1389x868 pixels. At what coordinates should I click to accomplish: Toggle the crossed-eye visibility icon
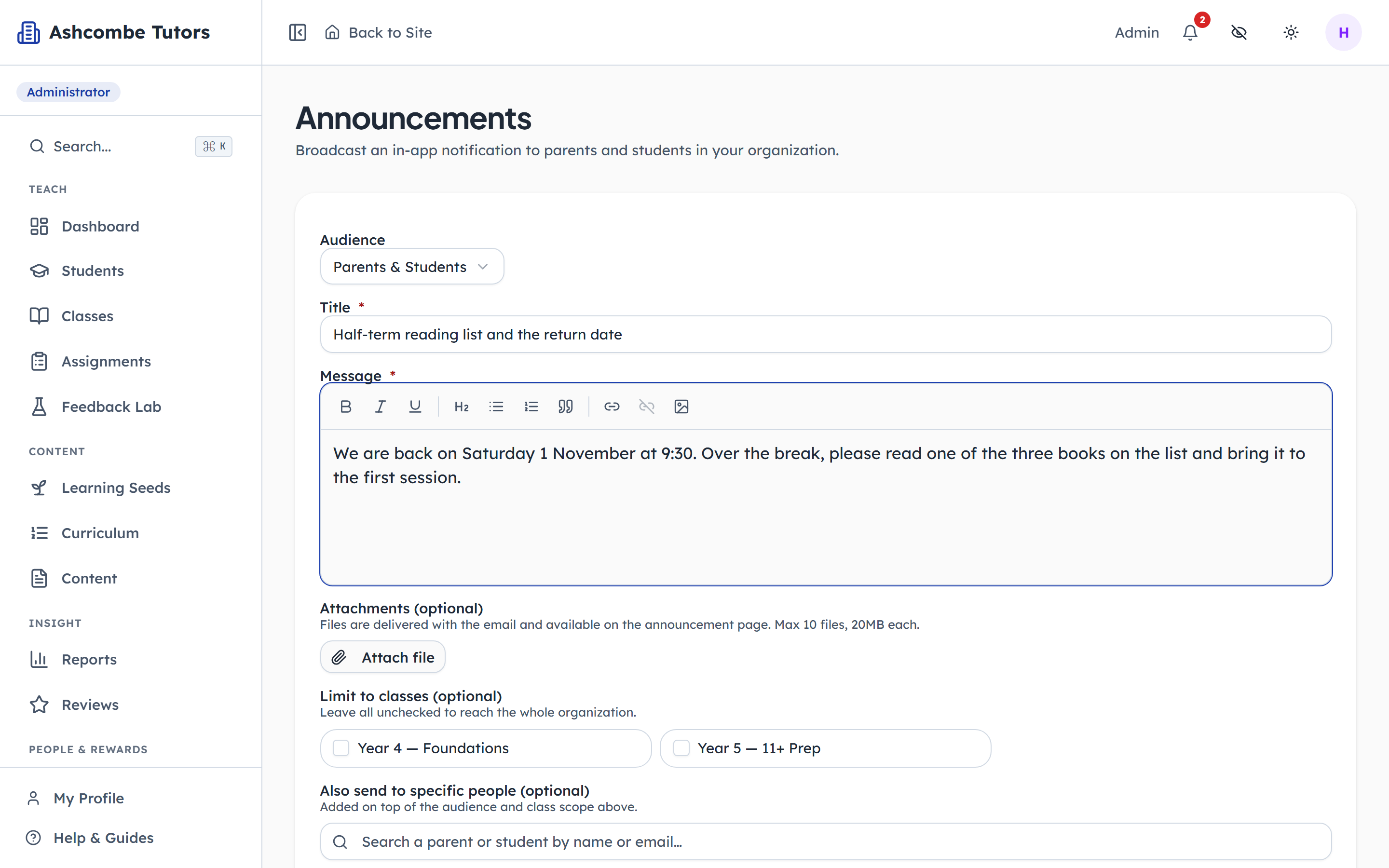[x=1239, y=32]
